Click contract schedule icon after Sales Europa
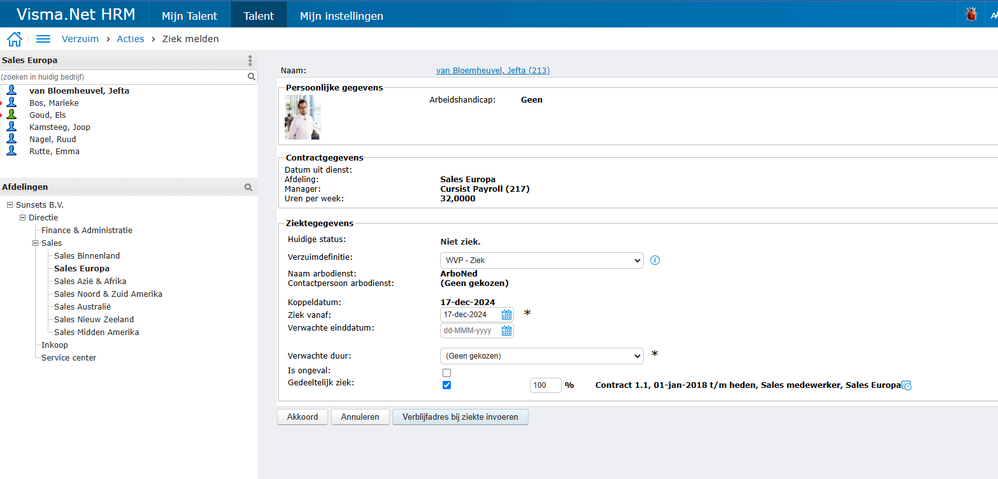This screenshot has width=998, height=479. click(x=907, y=385)
